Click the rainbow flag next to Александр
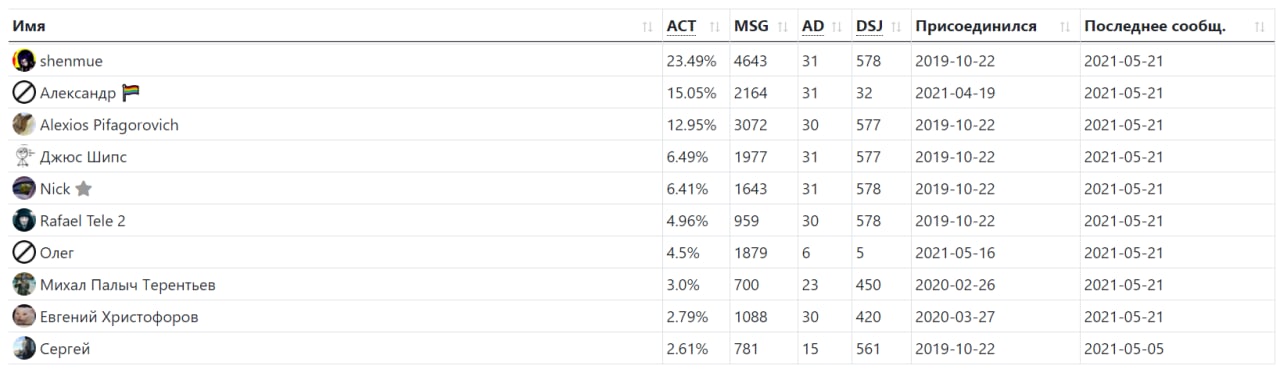The height and width of the screenshot is (376, 1280). (x=131, y=93)
